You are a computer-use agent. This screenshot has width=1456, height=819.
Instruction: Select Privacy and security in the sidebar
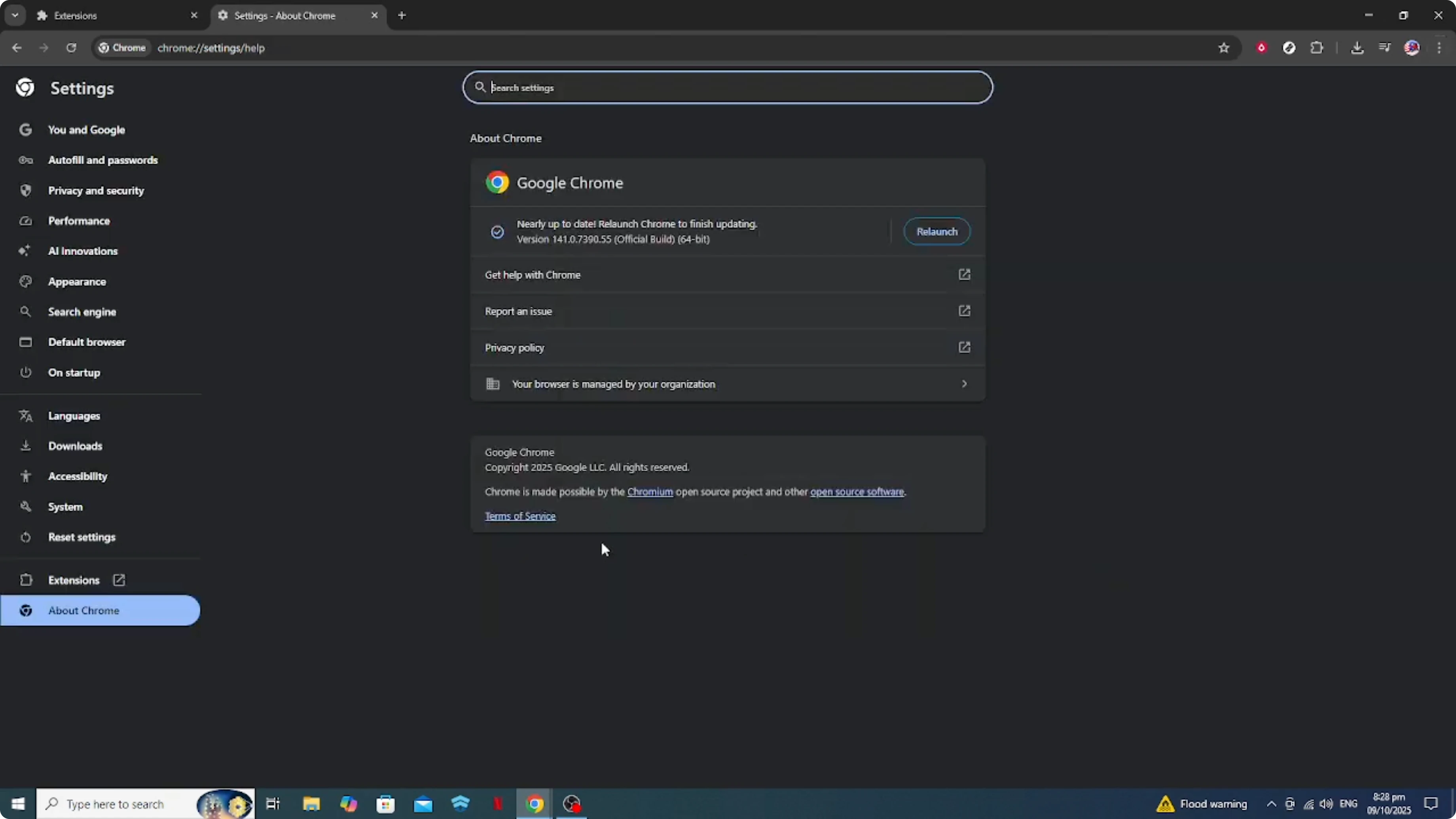coord(96,190)
